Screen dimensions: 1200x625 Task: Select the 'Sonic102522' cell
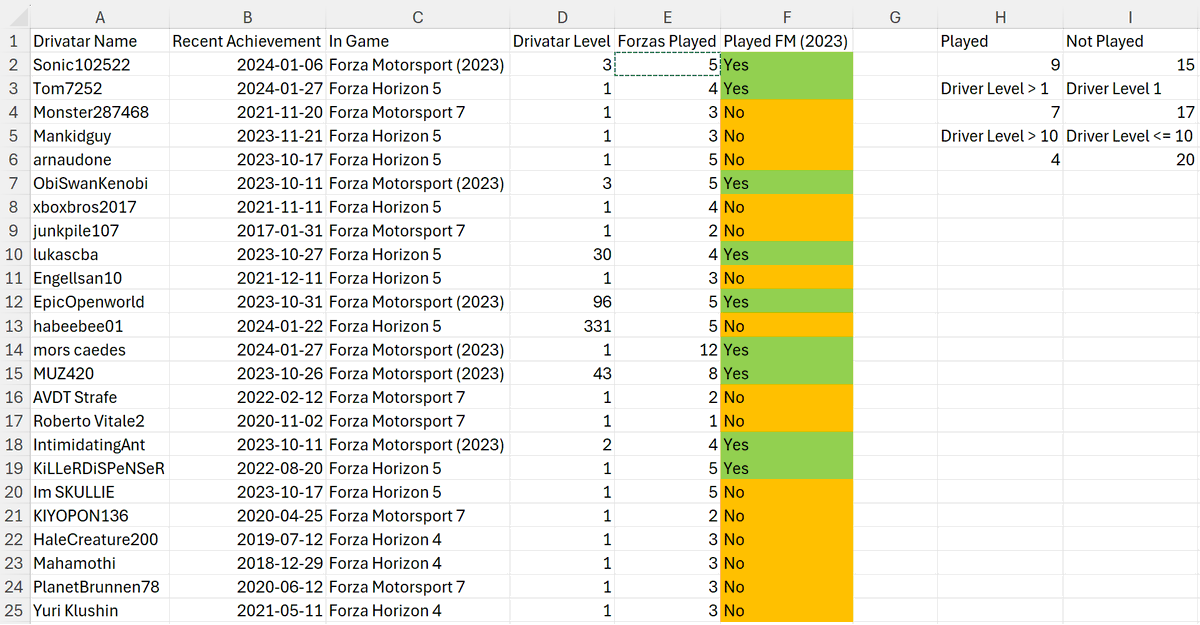[x=100, y=65]
